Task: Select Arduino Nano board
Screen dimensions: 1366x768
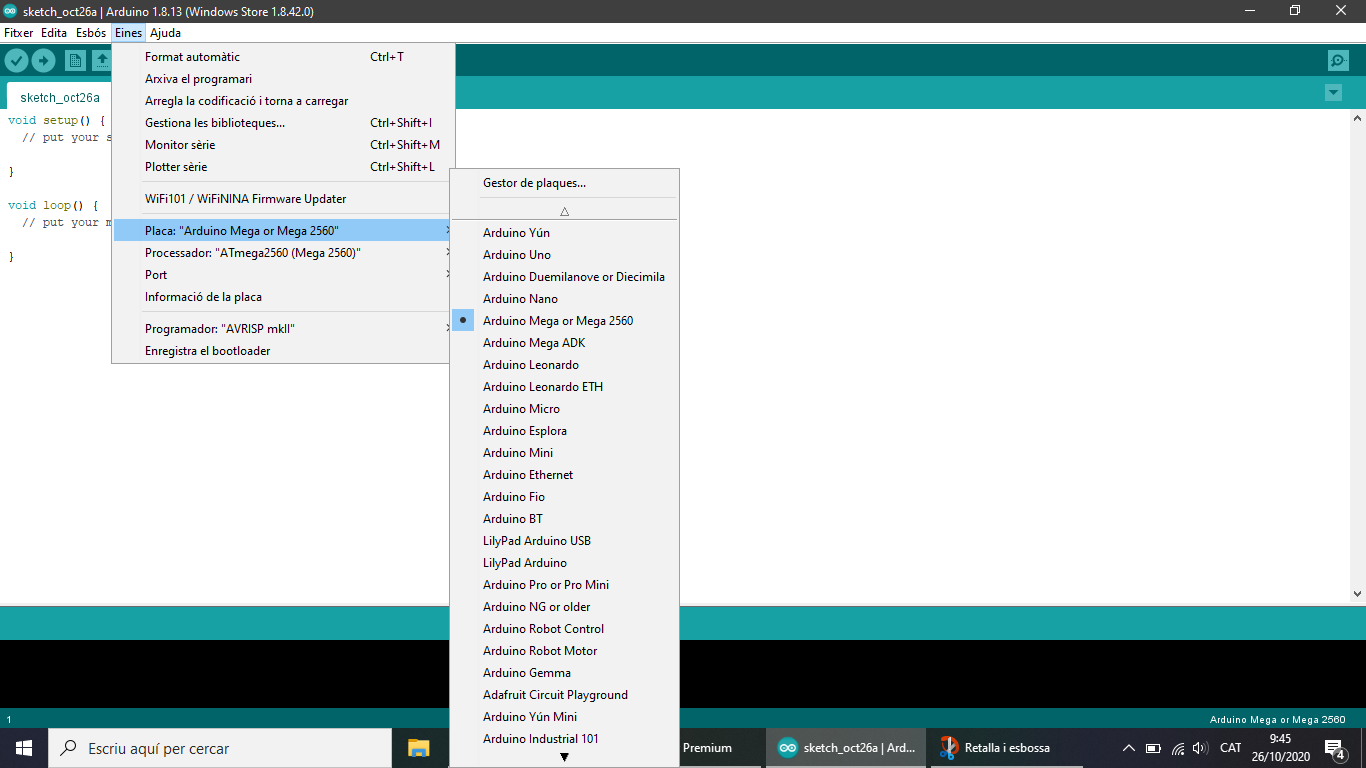Action: pyautogui.click(x=564, y=299)
